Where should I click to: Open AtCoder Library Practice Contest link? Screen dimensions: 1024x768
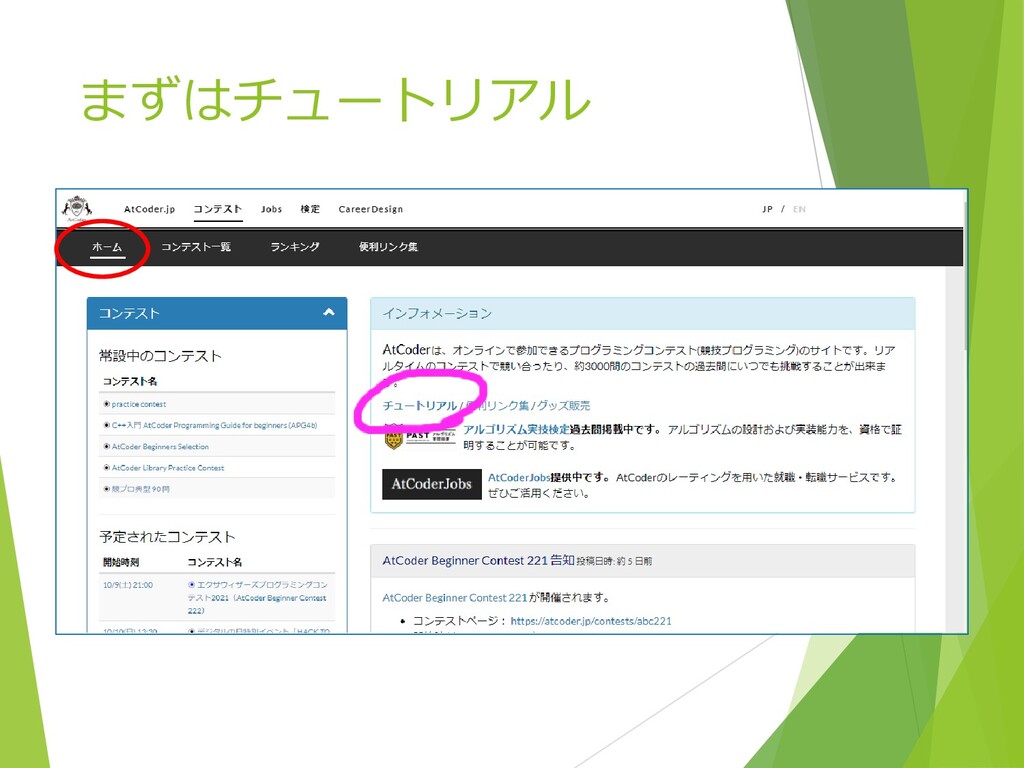167,468
